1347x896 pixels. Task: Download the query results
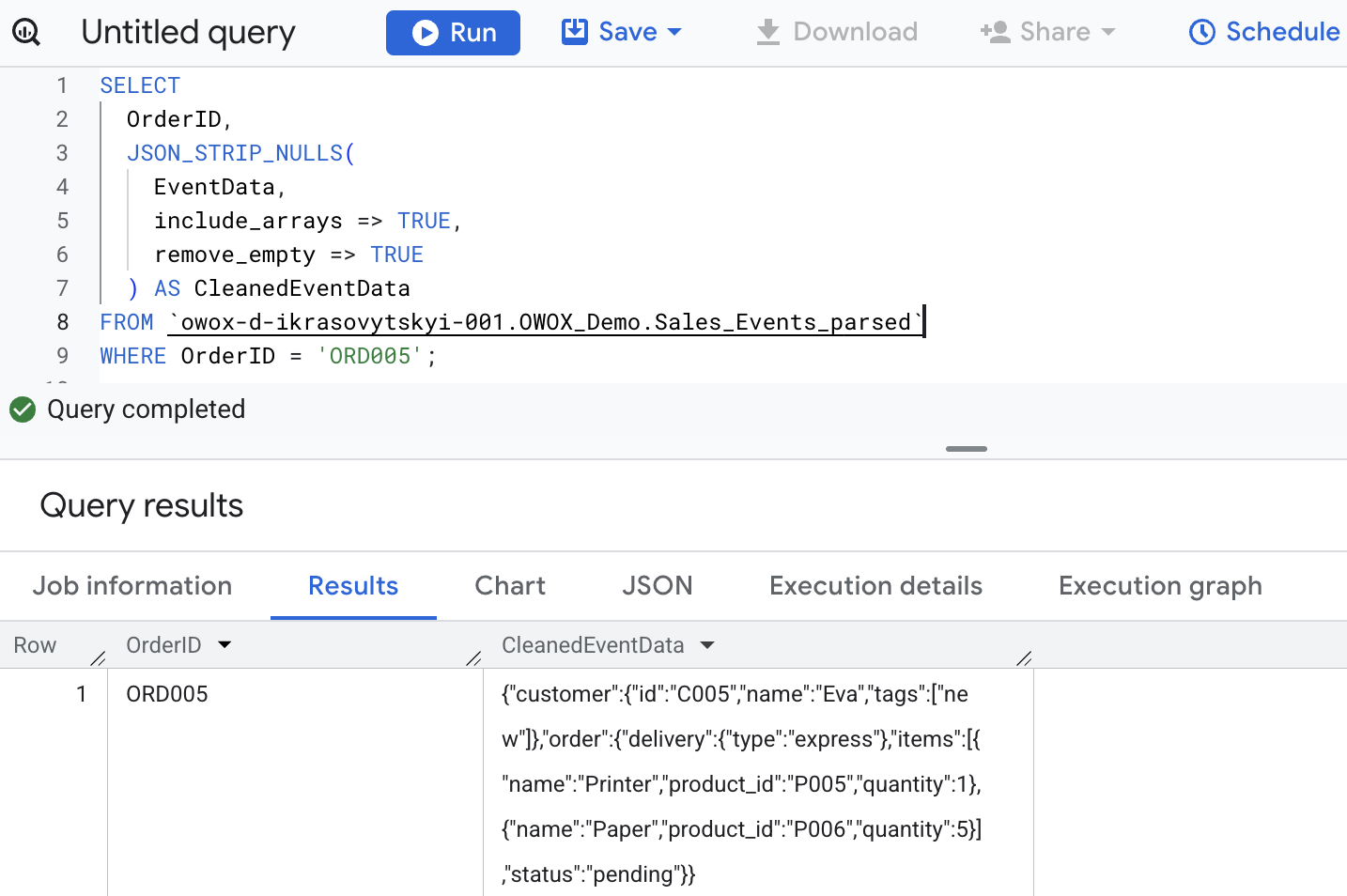pyautogui.click(x=837, y=32)
